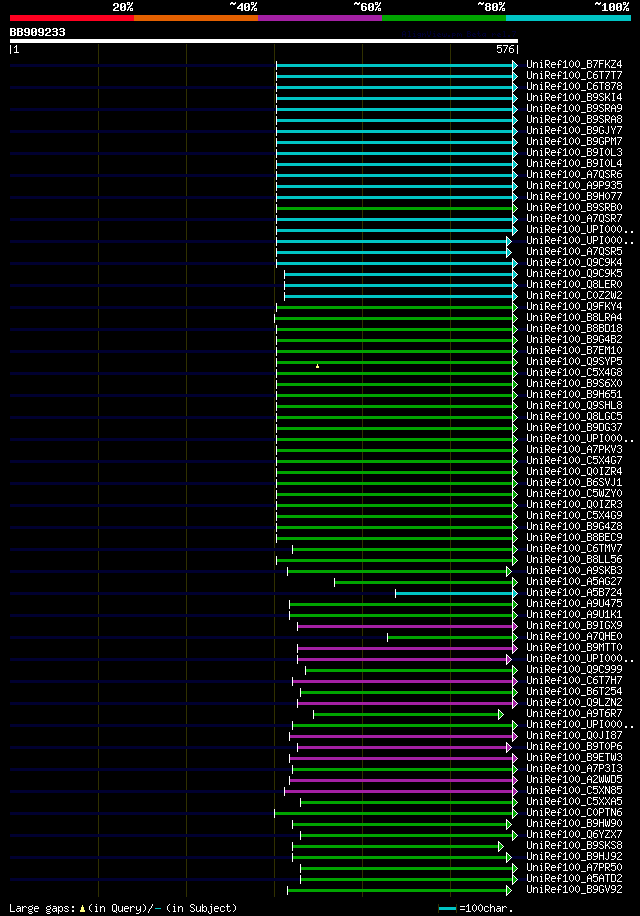Viewport: 640px width, 916px height.
Task: Select the UniRef100_B9I0L3 label
Action: (x=574, y=152)
